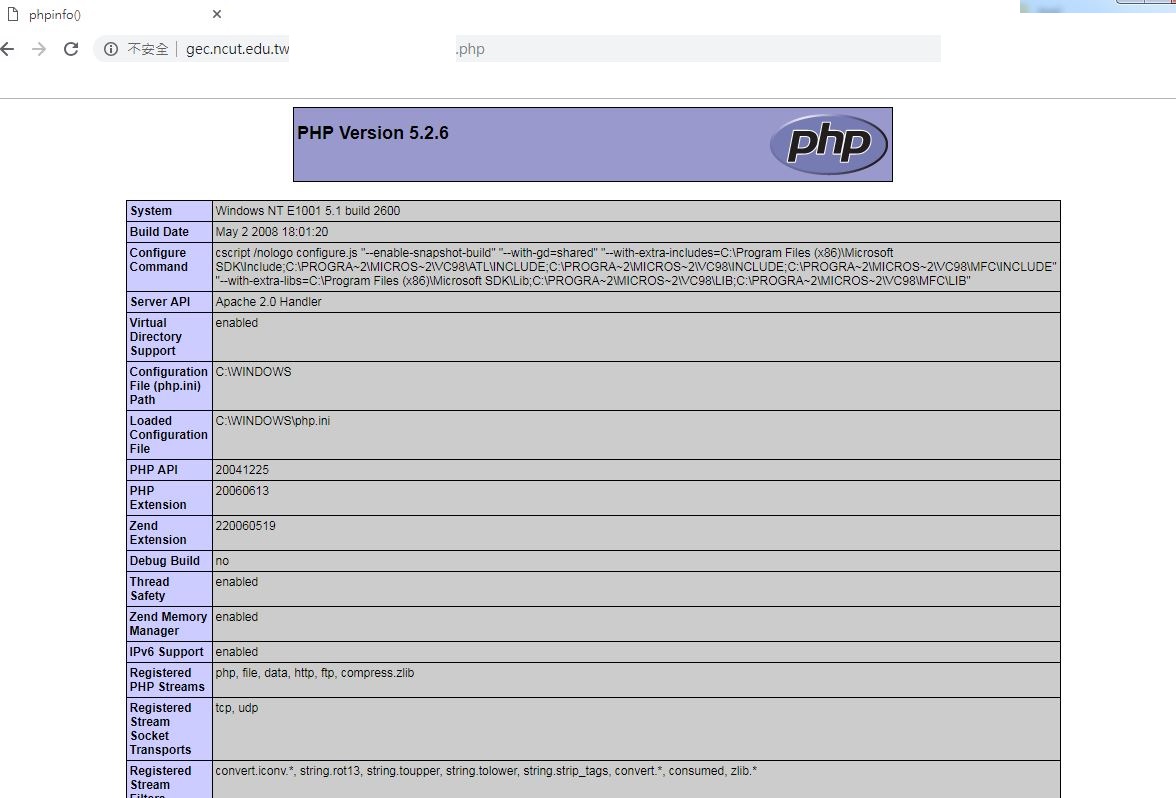Click the 'C:\WINDOWS' path value
This screenshot has height=798, width=1176.
pos(254,371)
